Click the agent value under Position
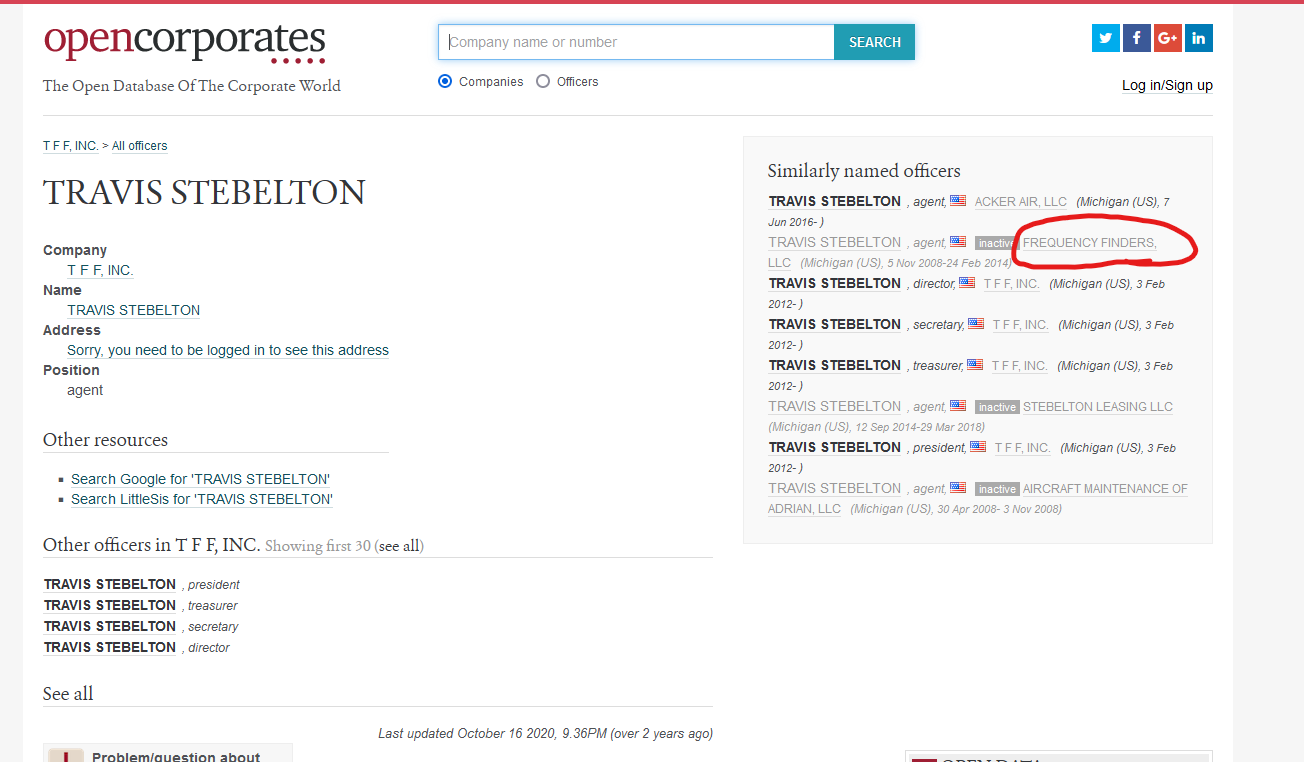The width and height of the screenshot is (1304, 762). tap(85, 390)
